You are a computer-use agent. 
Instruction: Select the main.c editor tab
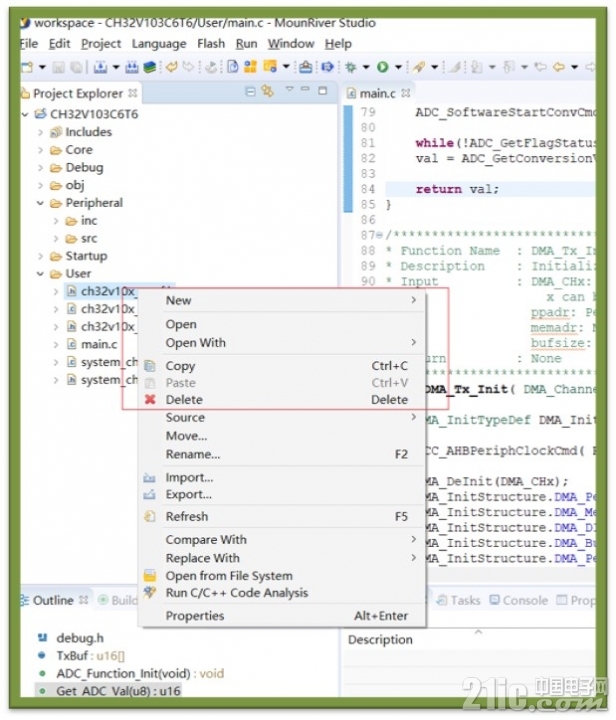[377, 94]
